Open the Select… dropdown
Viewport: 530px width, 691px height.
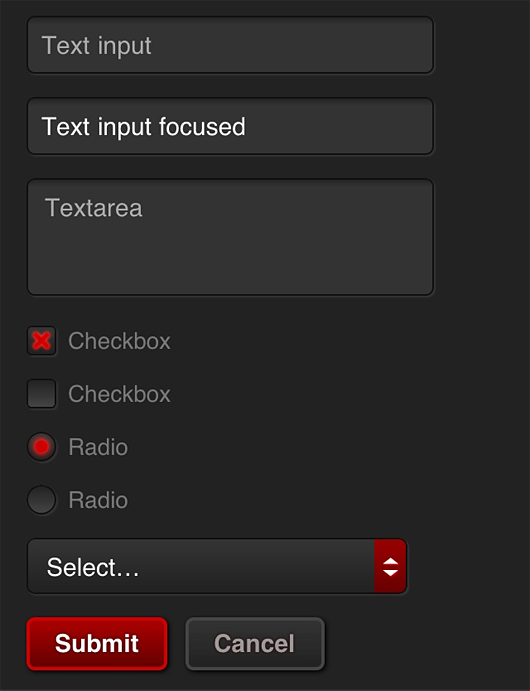[x=217, y=566]
